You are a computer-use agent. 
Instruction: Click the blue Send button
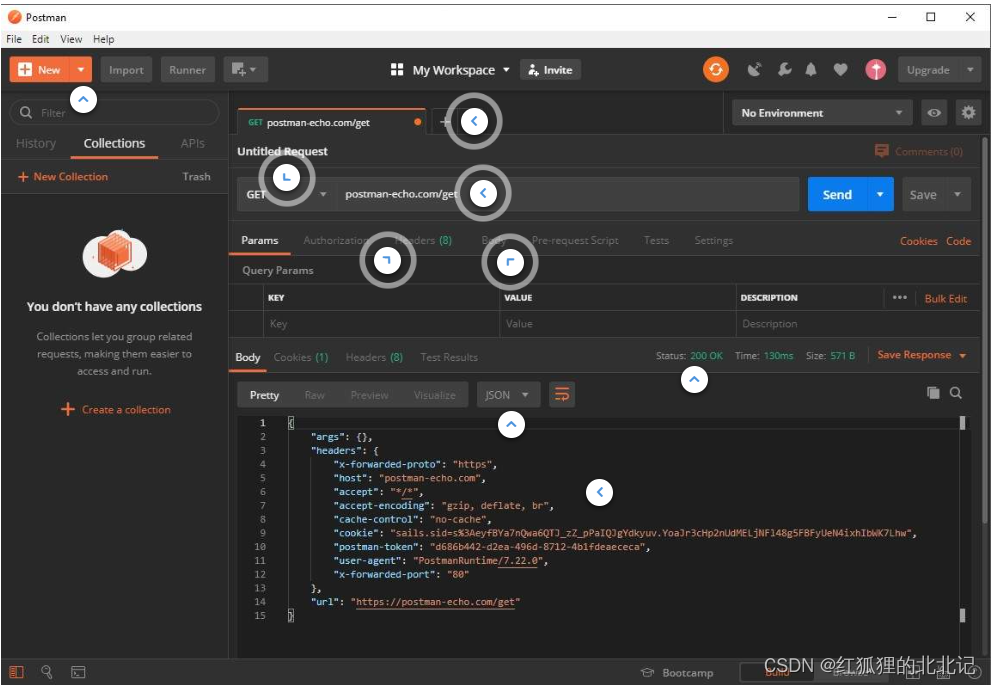837,194
